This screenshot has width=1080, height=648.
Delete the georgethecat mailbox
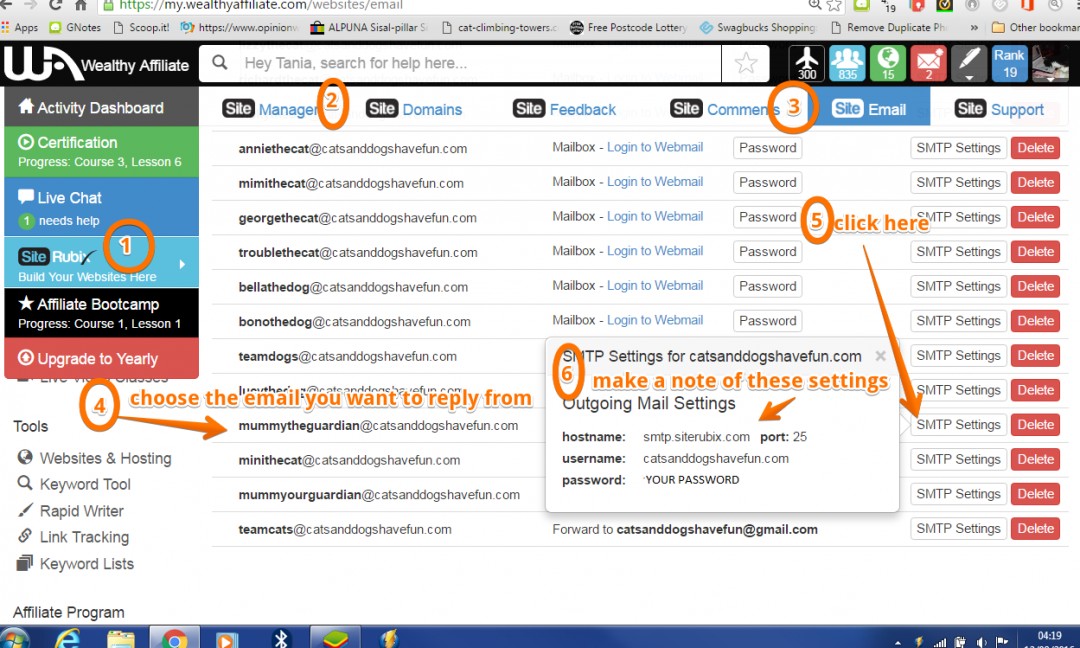point(1035,217)
